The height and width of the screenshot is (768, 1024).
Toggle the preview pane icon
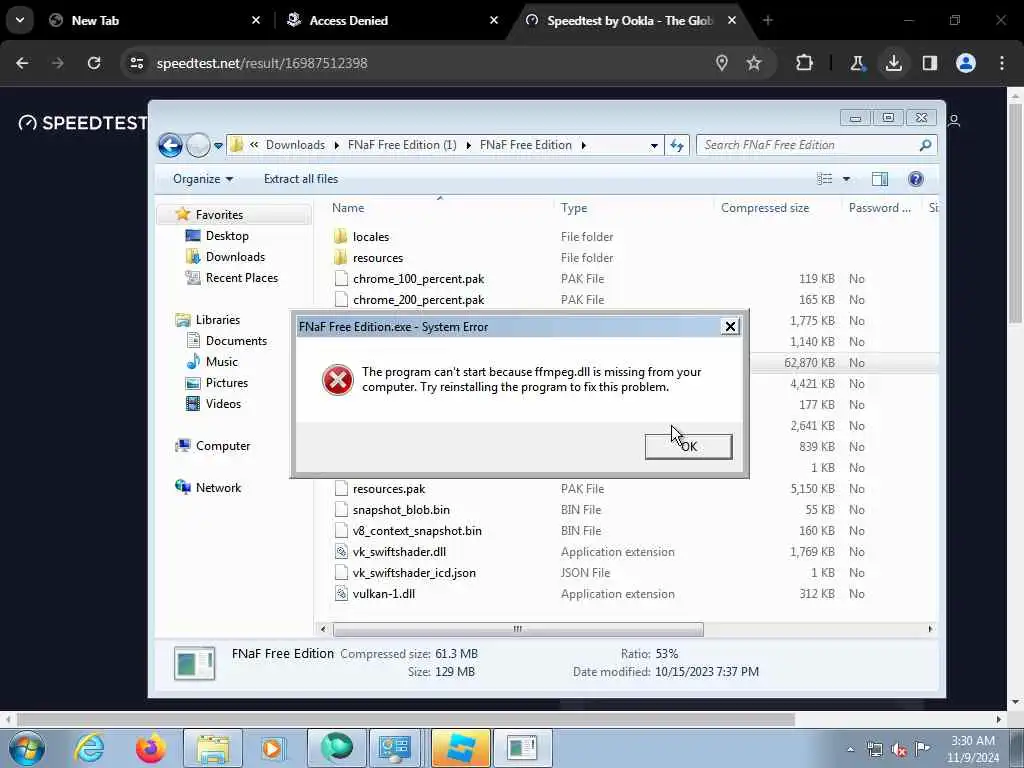point(880,179)
